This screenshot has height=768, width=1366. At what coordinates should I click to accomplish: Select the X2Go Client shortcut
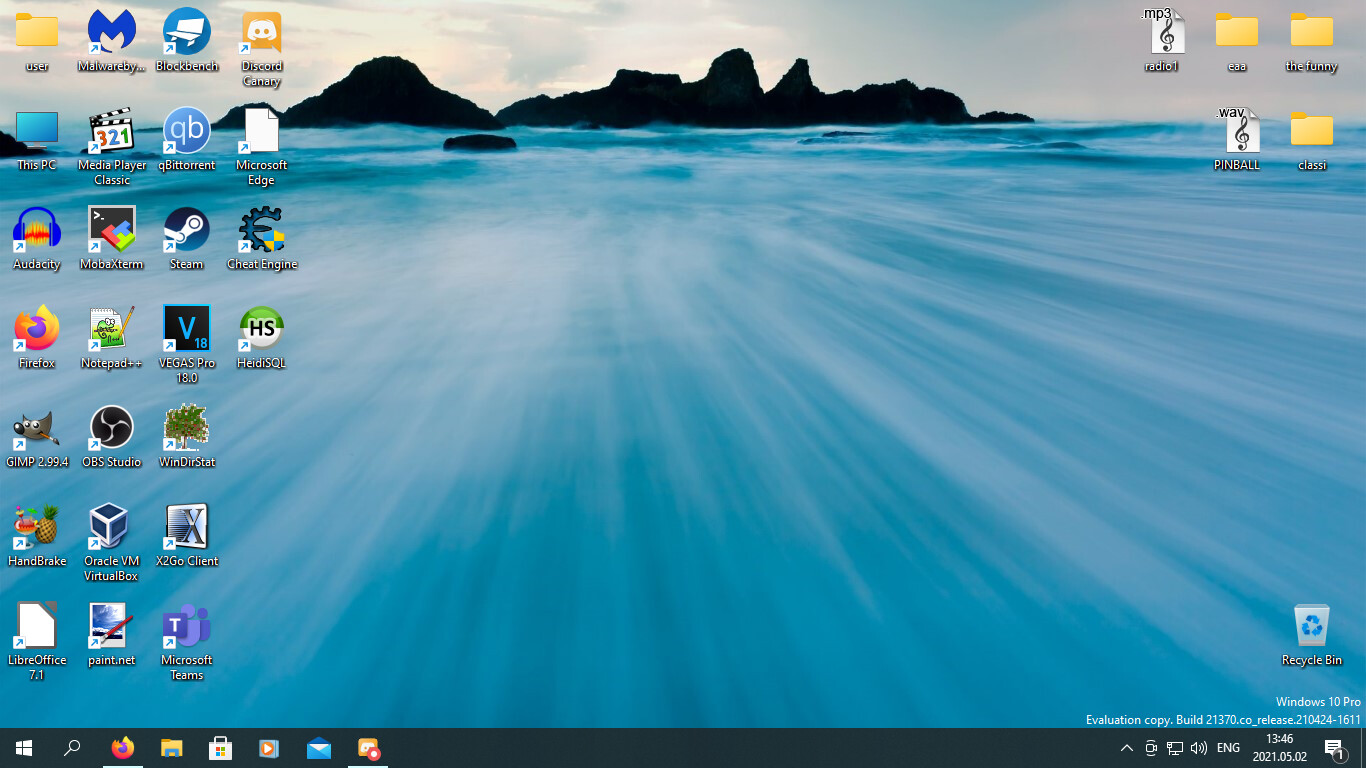click(187, 536)
